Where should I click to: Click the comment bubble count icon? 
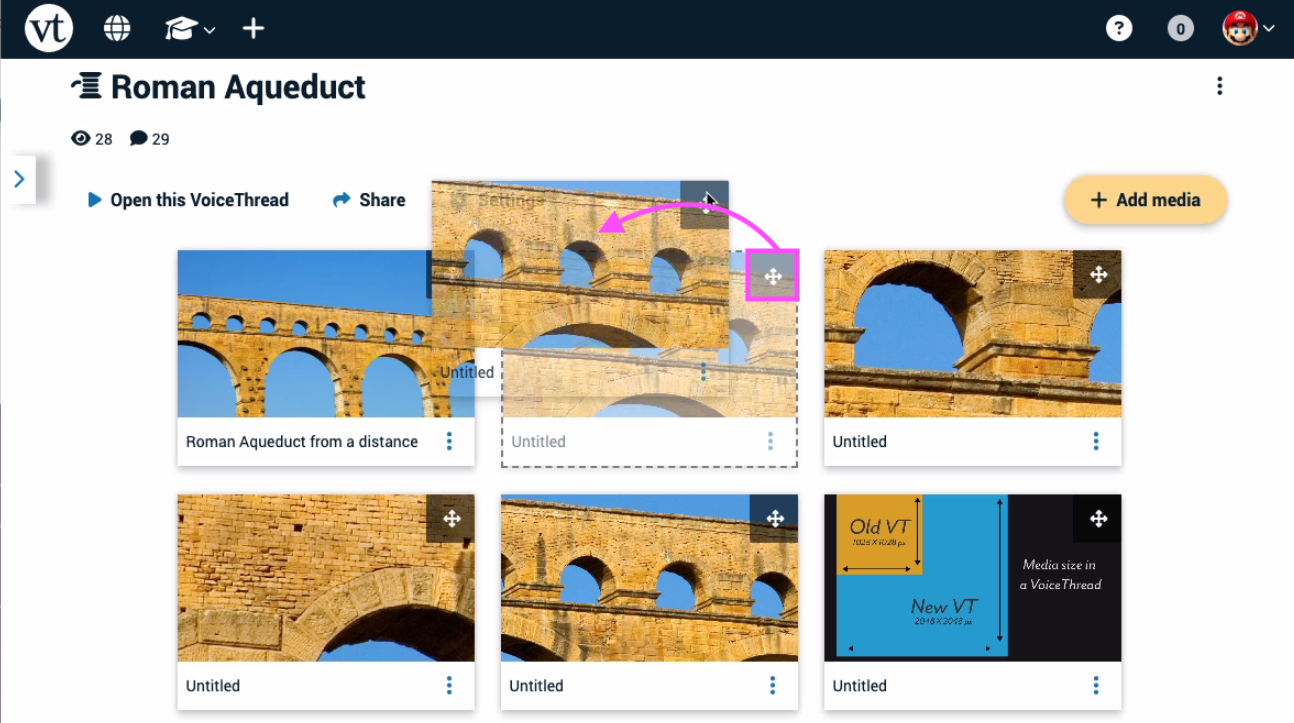tap(139, 138)
